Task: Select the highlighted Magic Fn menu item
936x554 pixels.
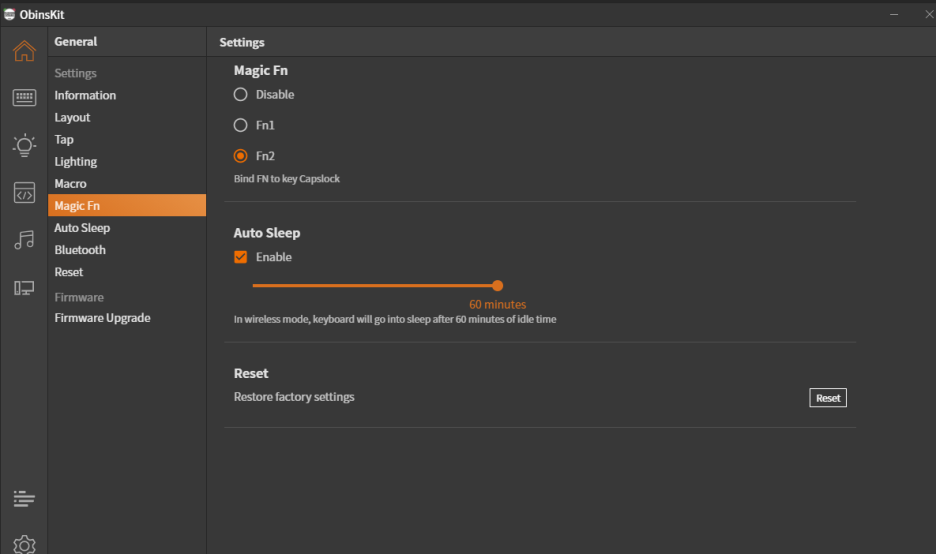Action: click(x=127, y=205)
